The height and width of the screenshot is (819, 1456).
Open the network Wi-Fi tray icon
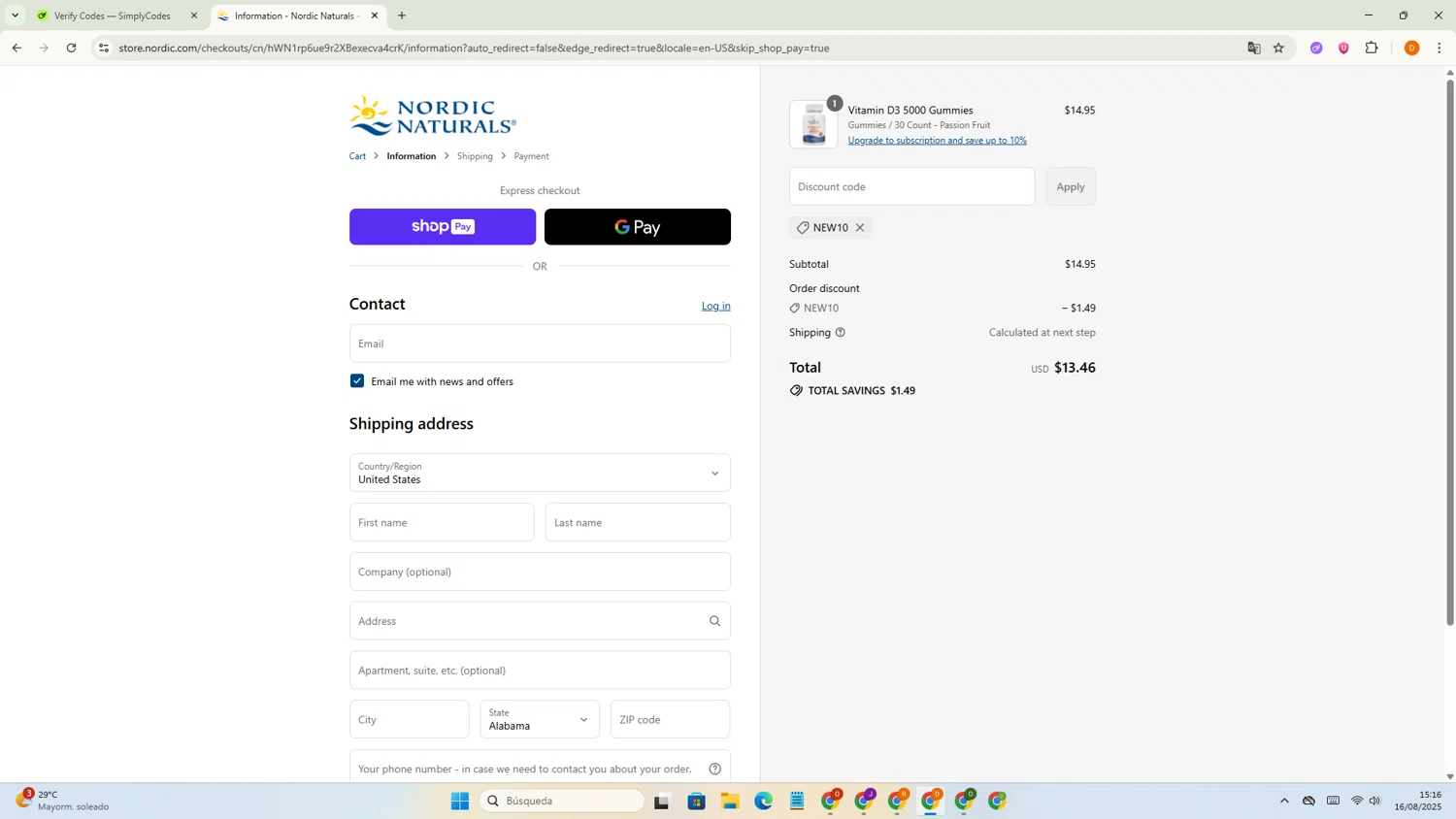(x=1357, y=801)
